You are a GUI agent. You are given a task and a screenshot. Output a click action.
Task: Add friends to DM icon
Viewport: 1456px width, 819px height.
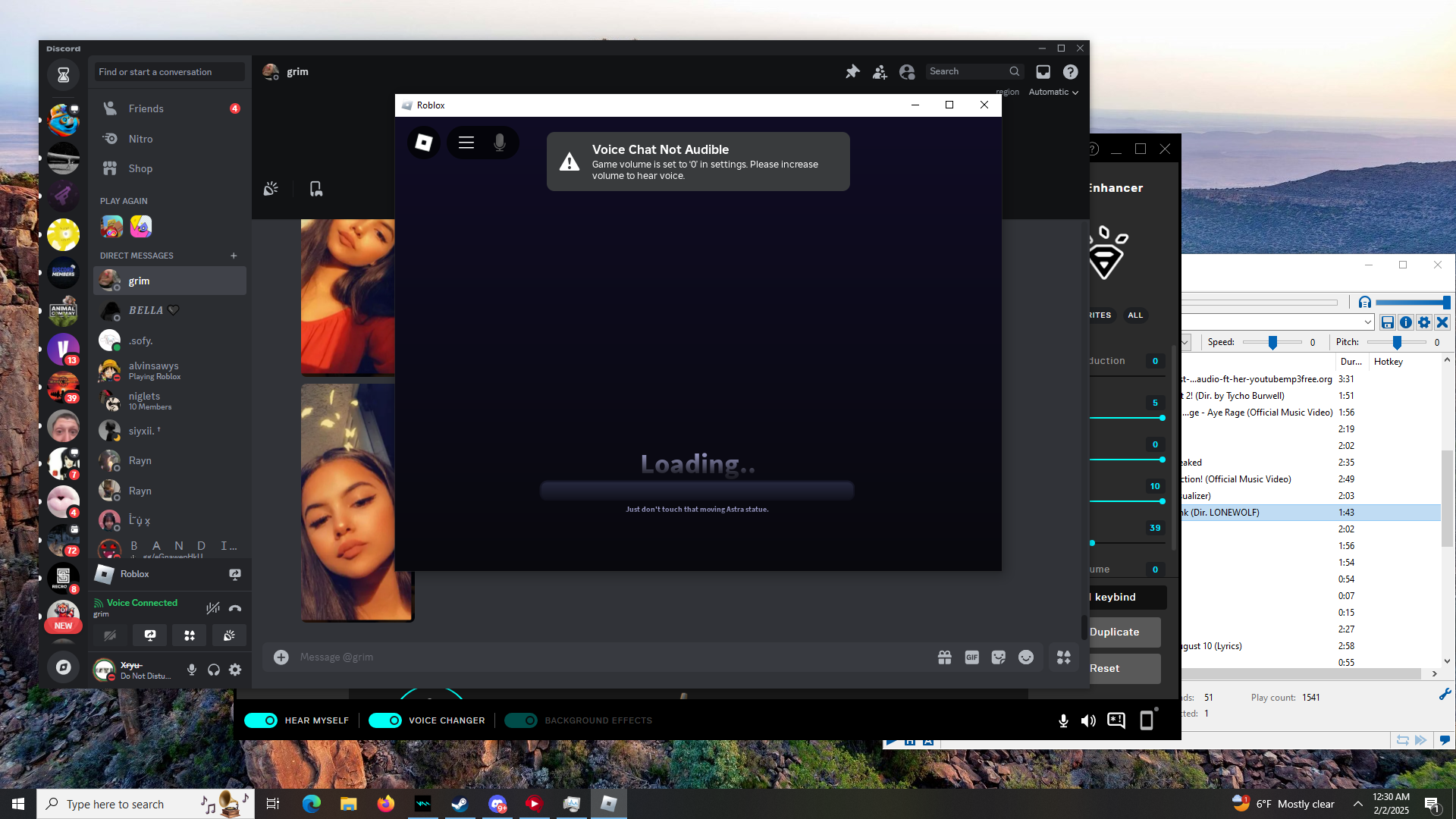coord(880,71)
